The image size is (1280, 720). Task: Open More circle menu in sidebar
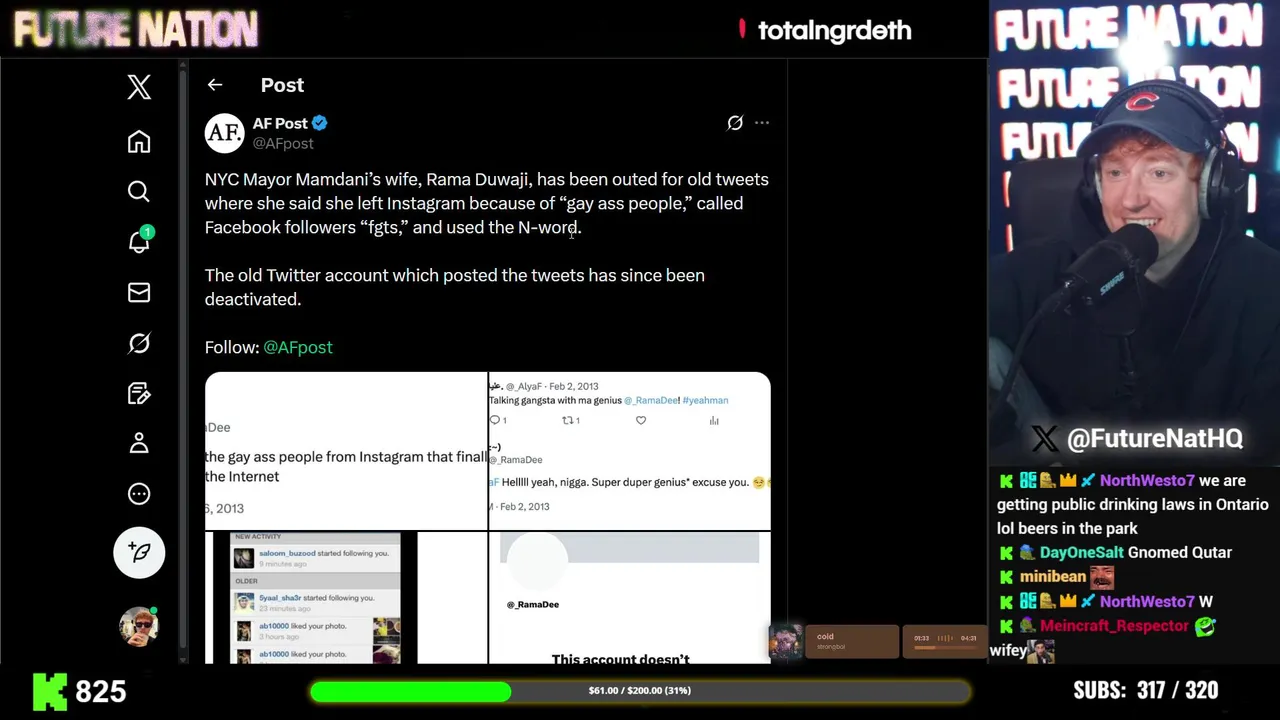pyautogui.click(x=139, y=494)
